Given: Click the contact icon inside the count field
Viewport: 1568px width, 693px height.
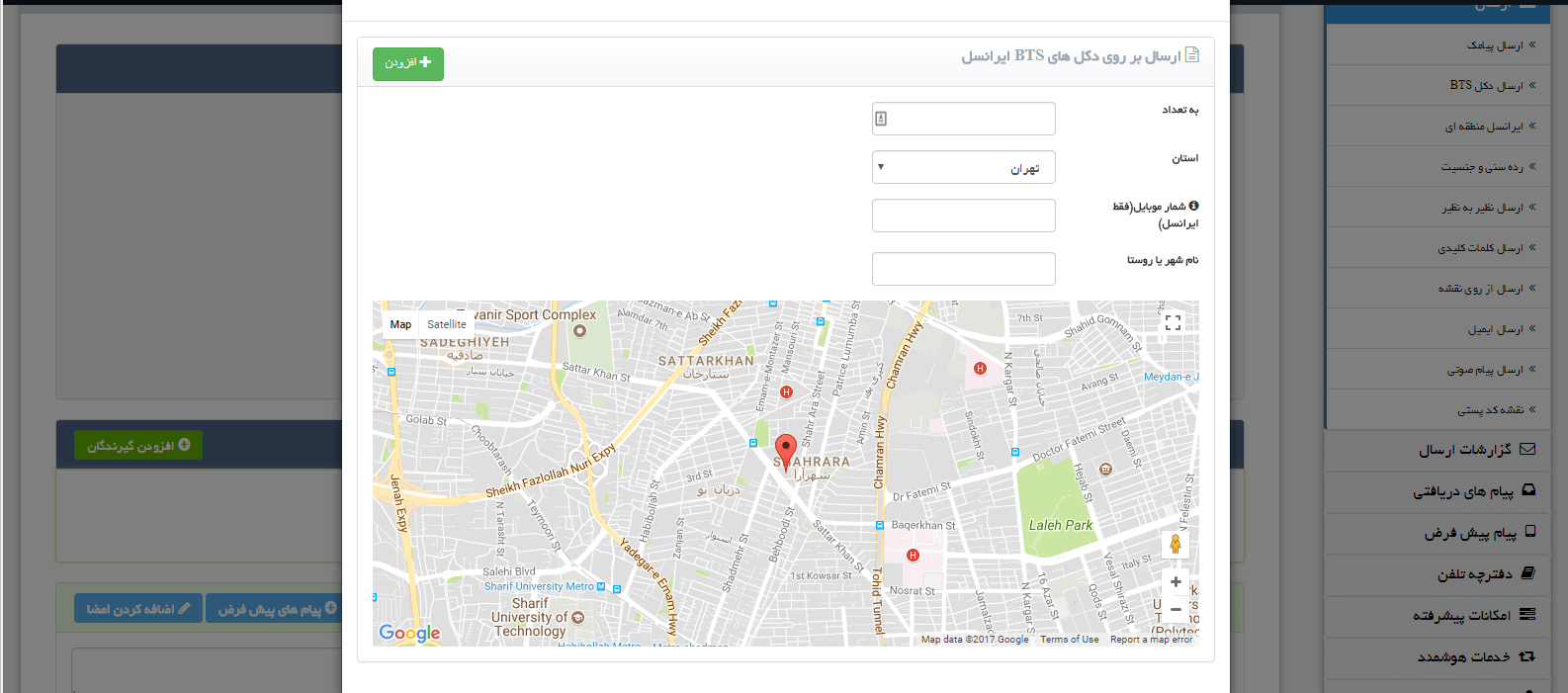Looking at the screenshot, I should (881, 119).
